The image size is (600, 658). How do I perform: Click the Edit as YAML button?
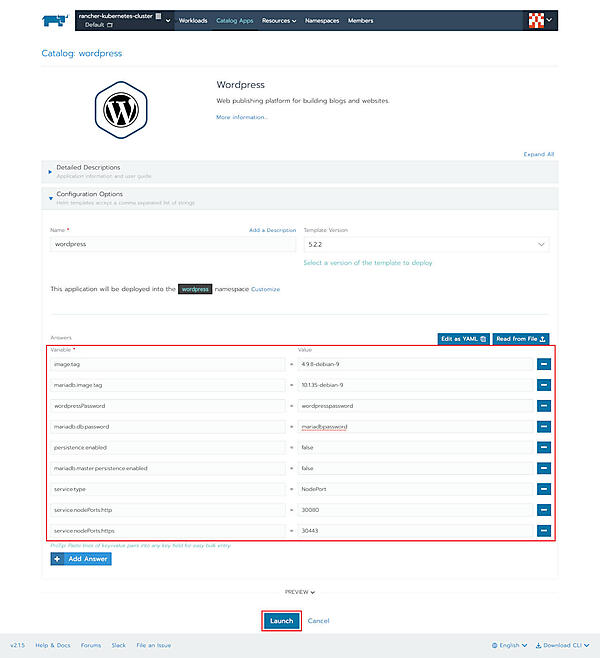point(463,339)
